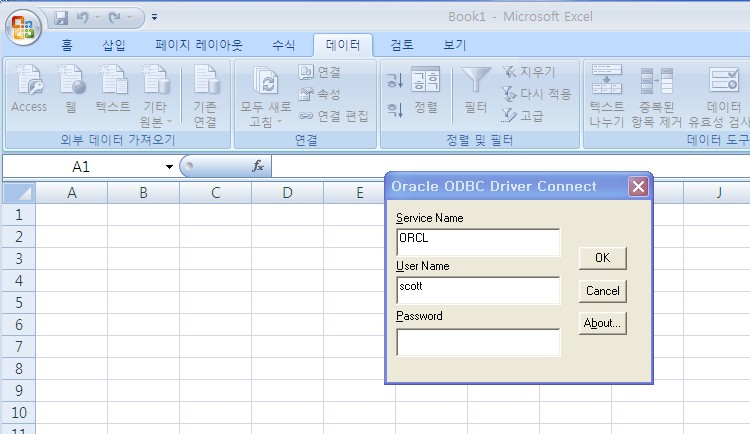Image resolution: width=750 pixels, height=434 pixels.
Task: Open the Name Box dropdown arrow
Action: coord(169,167)
